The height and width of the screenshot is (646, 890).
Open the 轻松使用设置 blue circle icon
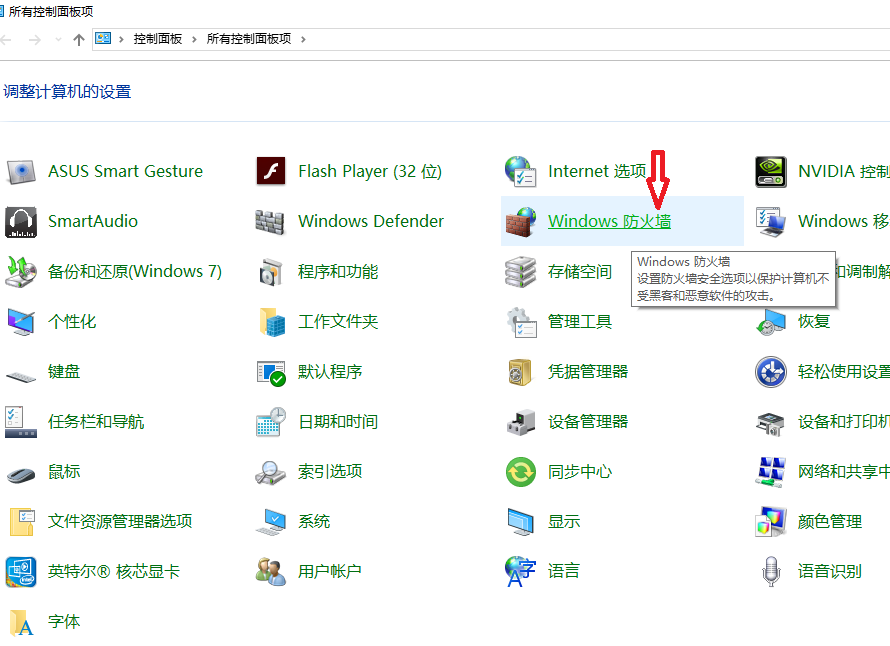coord(771,372)
